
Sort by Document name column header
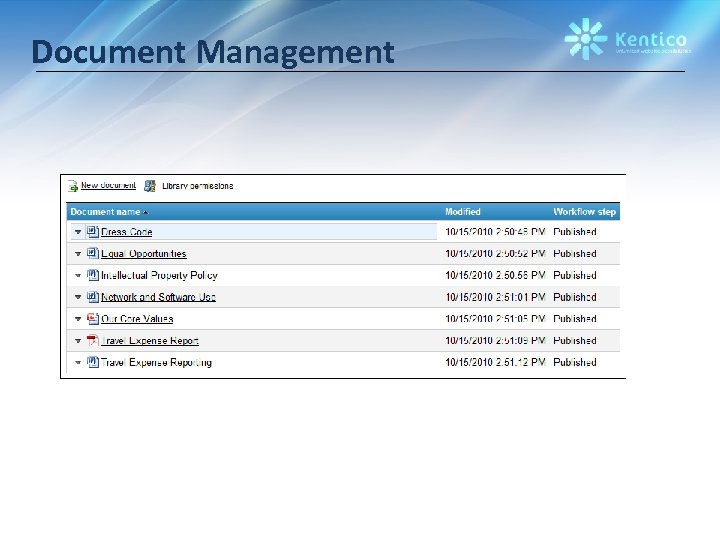tap(105, 212)
